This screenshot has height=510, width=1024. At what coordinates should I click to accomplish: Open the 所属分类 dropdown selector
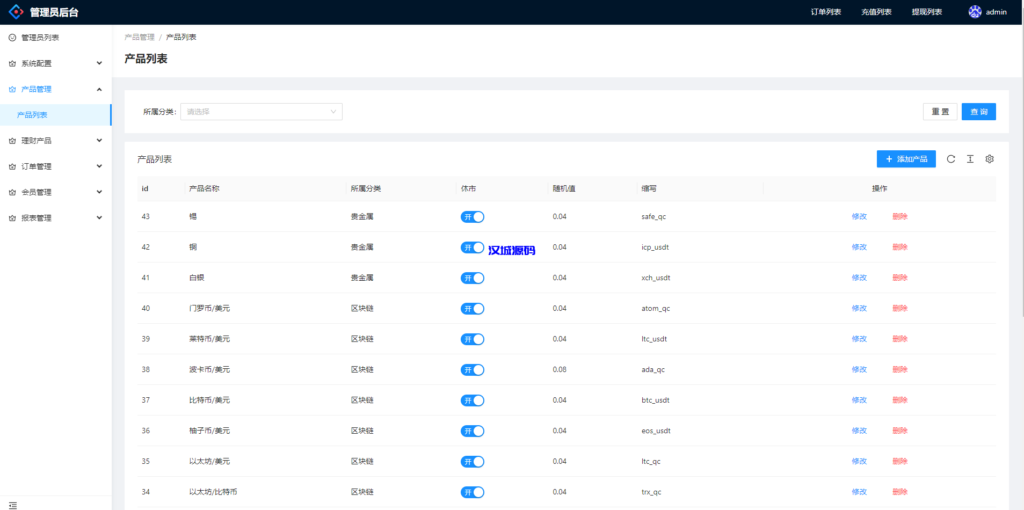[261, 112]
